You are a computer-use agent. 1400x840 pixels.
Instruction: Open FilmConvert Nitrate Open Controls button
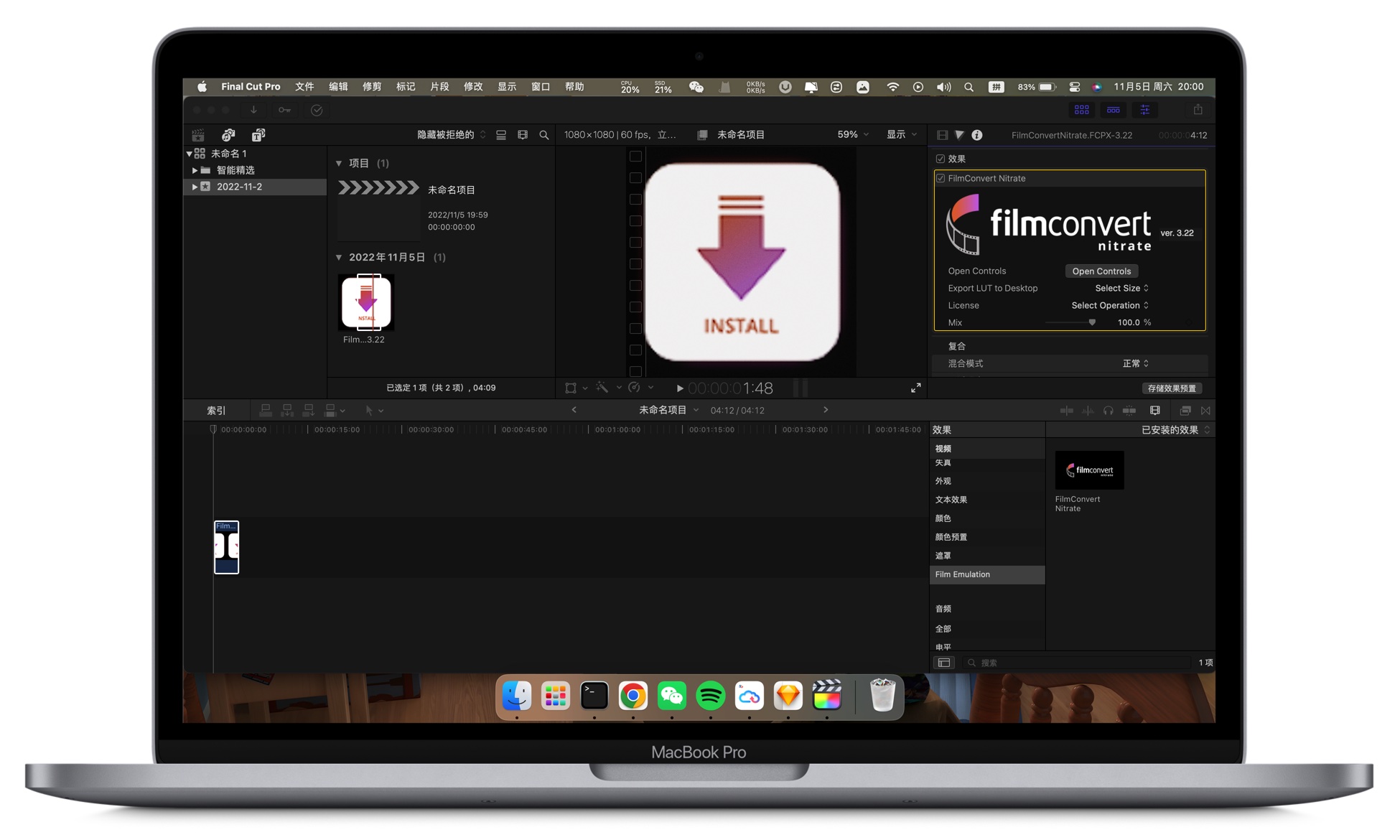point(1101,271)
